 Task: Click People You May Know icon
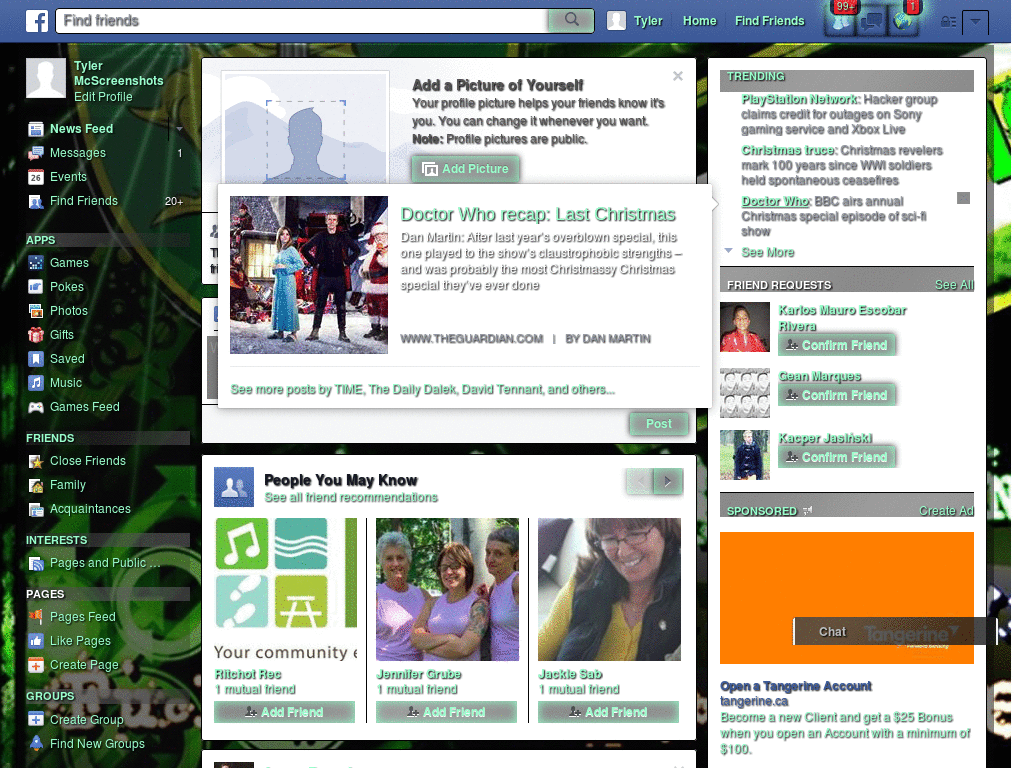[x=234, y=487]
